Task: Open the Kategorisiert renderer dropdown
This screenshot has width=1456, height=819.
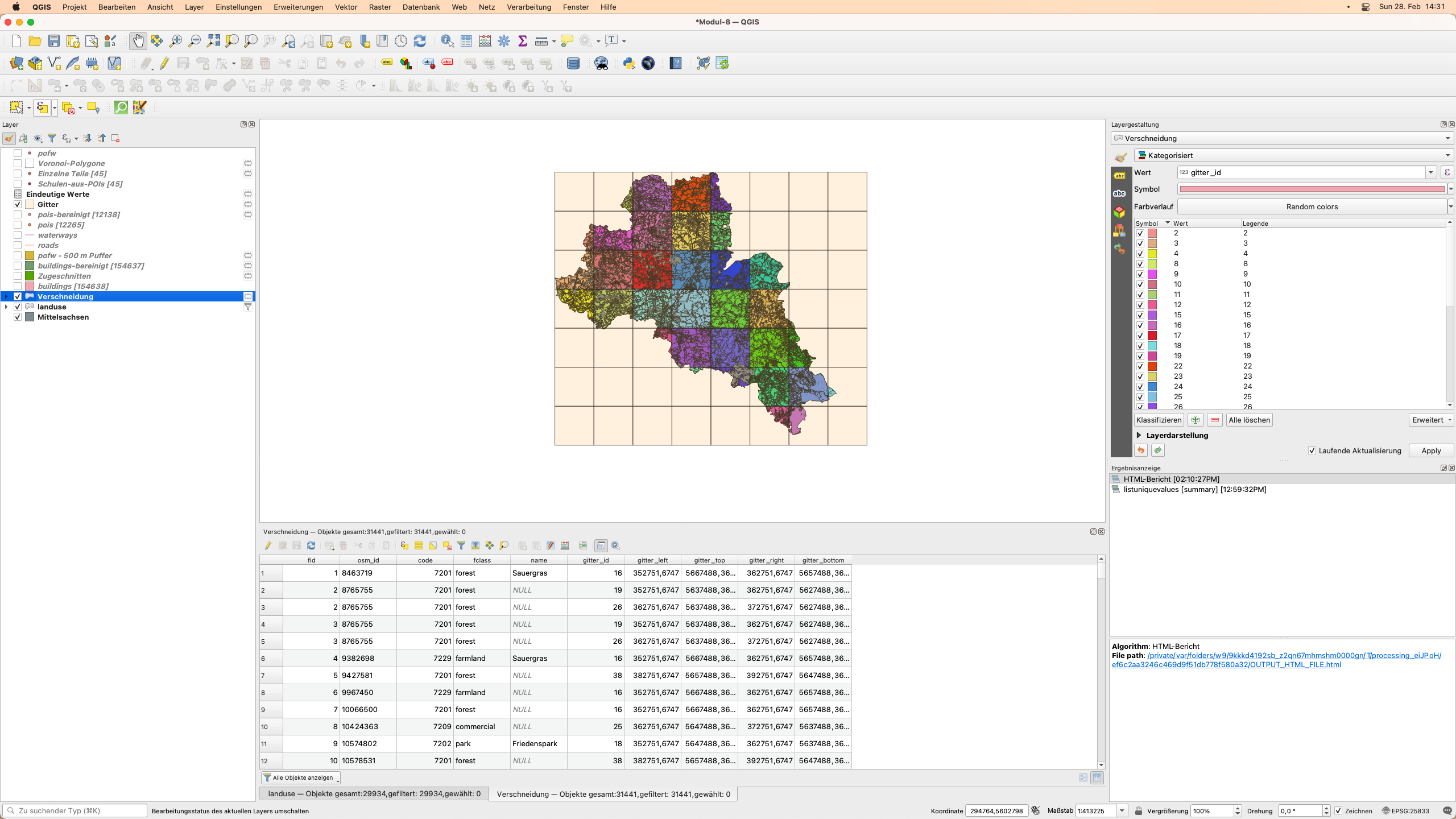Action: pos(1294,155)
